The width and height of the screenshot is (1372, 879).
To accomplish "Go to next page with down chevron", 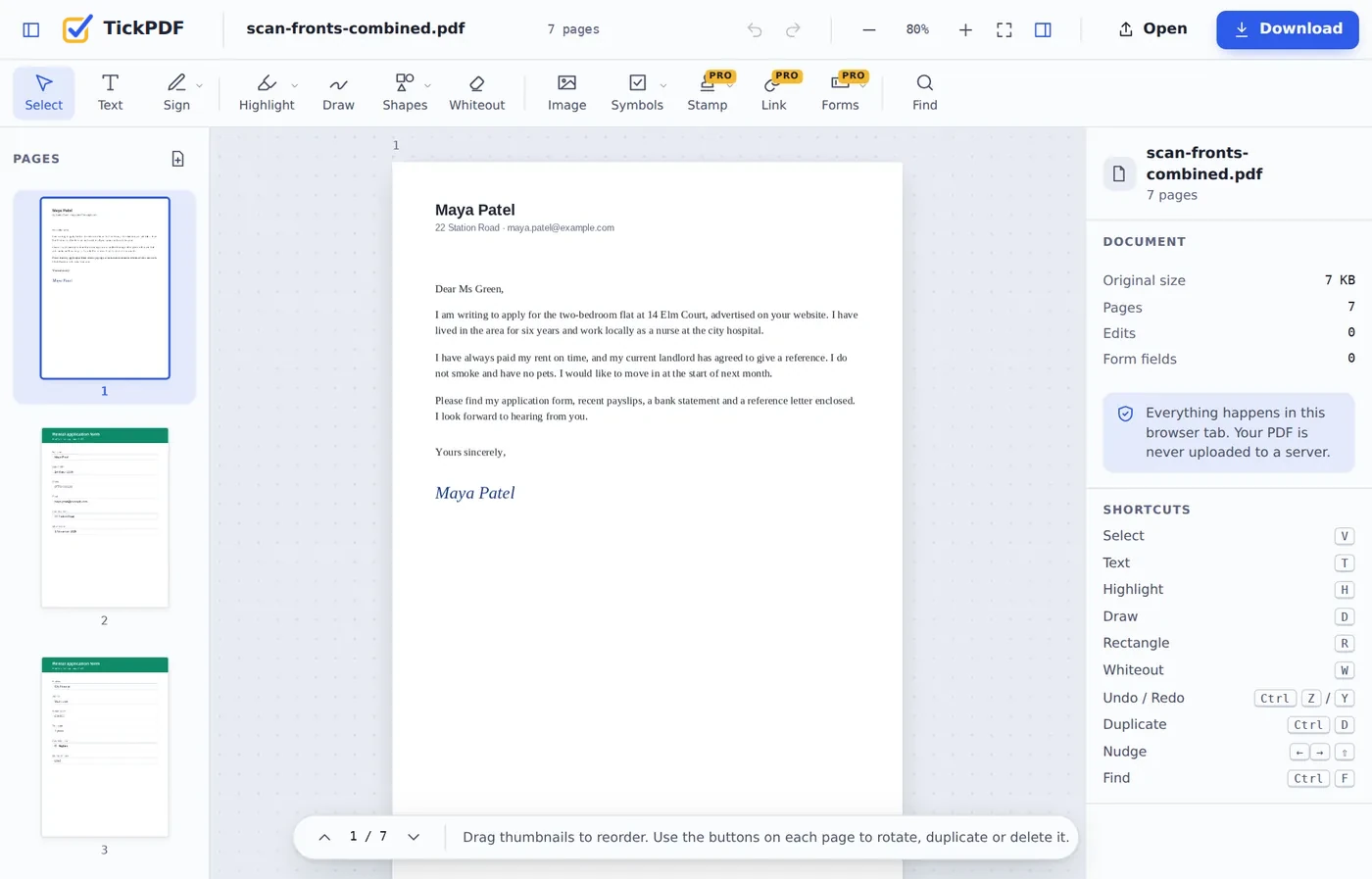I will pyautogui.click(x=414, y=837).
